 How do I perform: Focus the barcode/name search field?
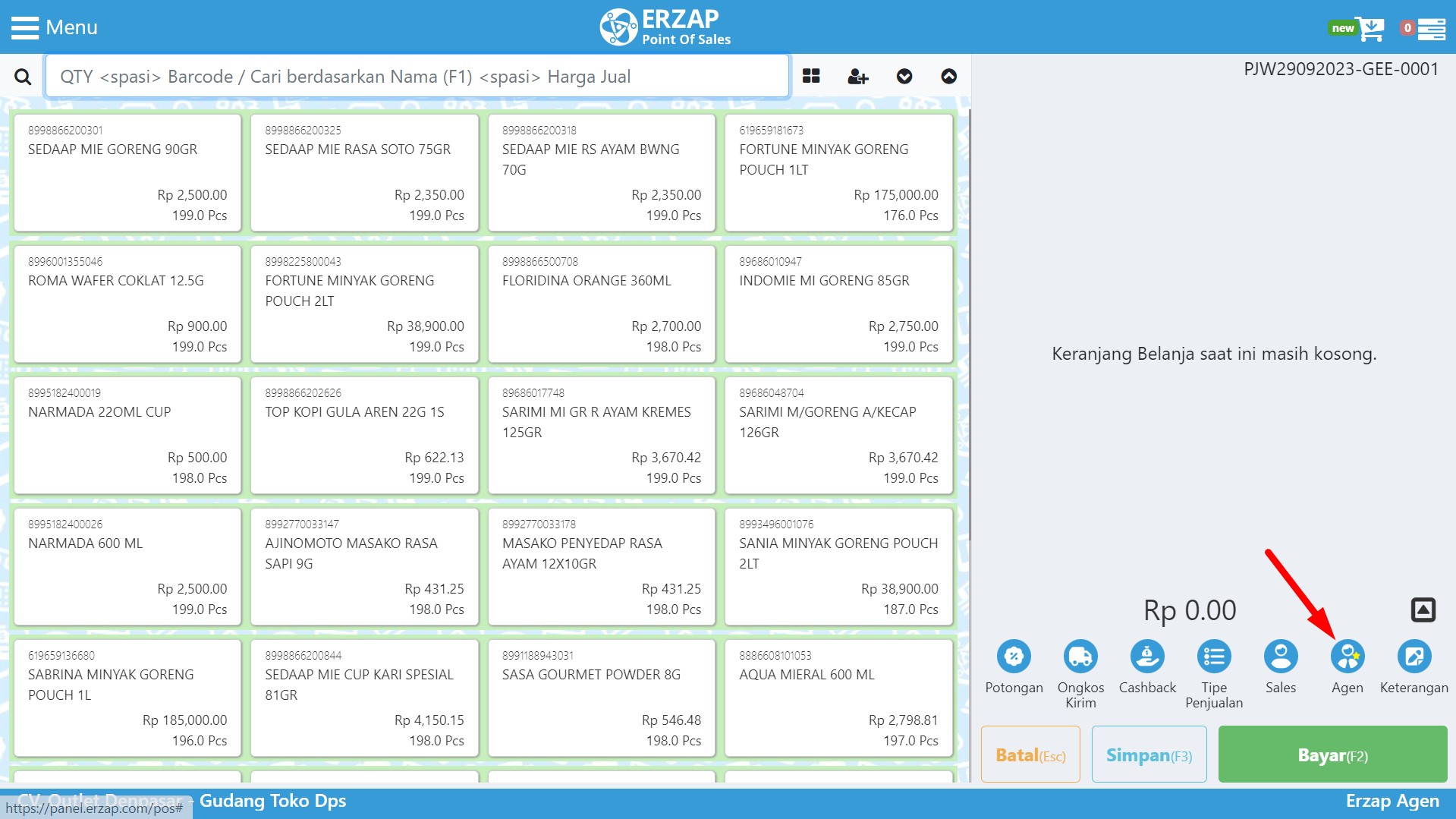point(417,77)
